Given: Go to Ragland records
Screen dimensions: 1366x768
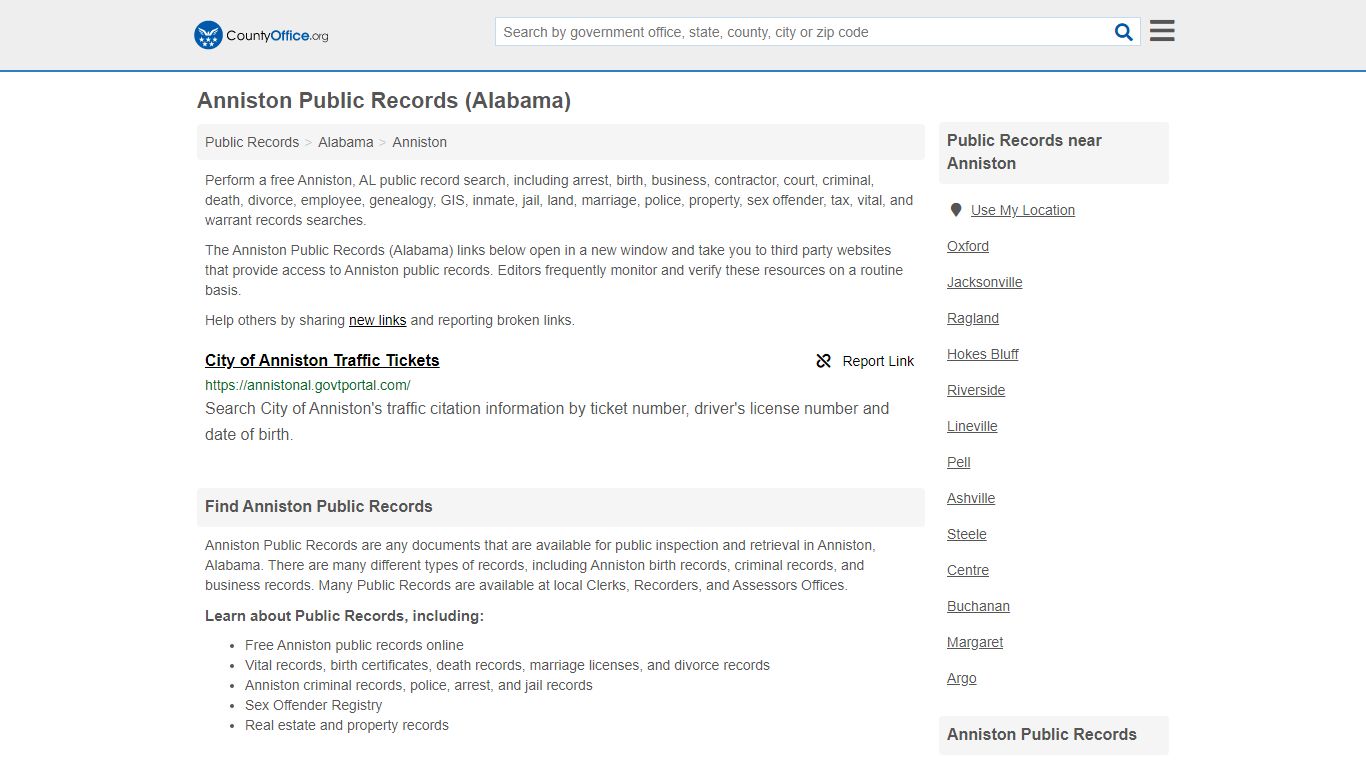Looking at the screenshot, I should pos(973,318).
